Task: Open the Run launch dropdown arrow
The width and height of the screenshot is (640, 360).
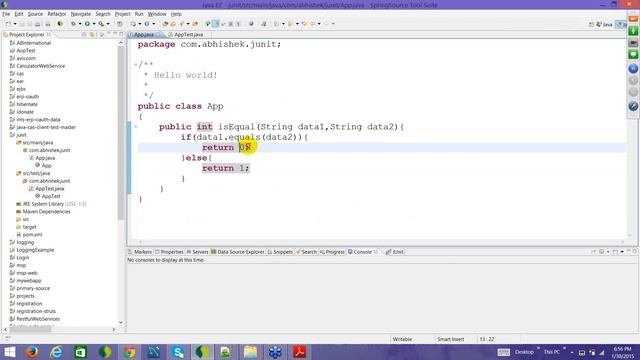Action: (94, 24)
